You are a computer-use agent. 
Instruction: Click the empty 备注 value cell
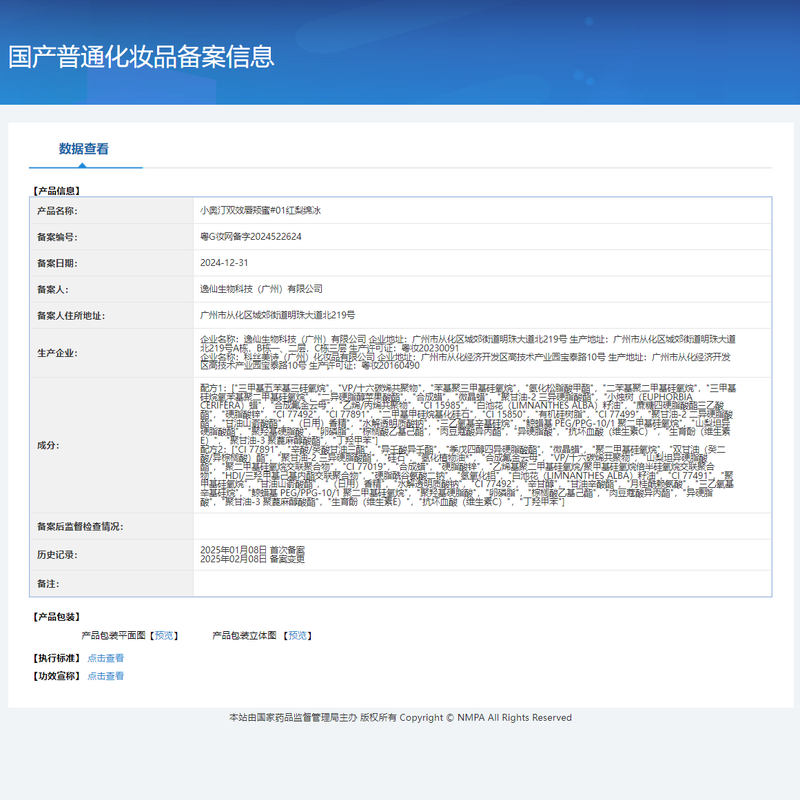click(x=480, y=583)
